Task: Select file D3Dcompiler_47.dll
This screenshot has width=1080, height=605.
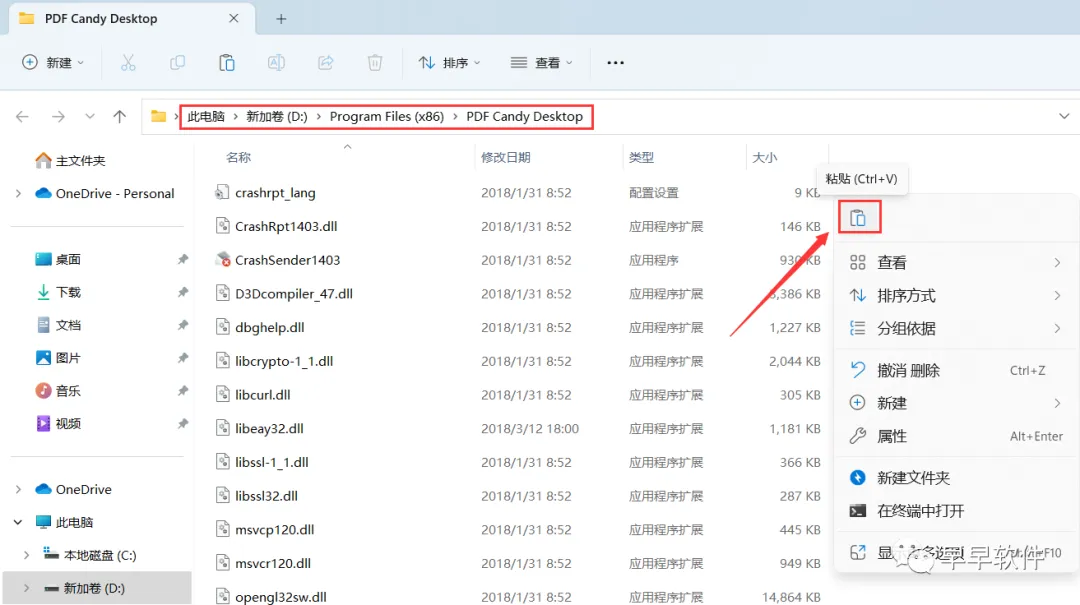Action: 294,294
